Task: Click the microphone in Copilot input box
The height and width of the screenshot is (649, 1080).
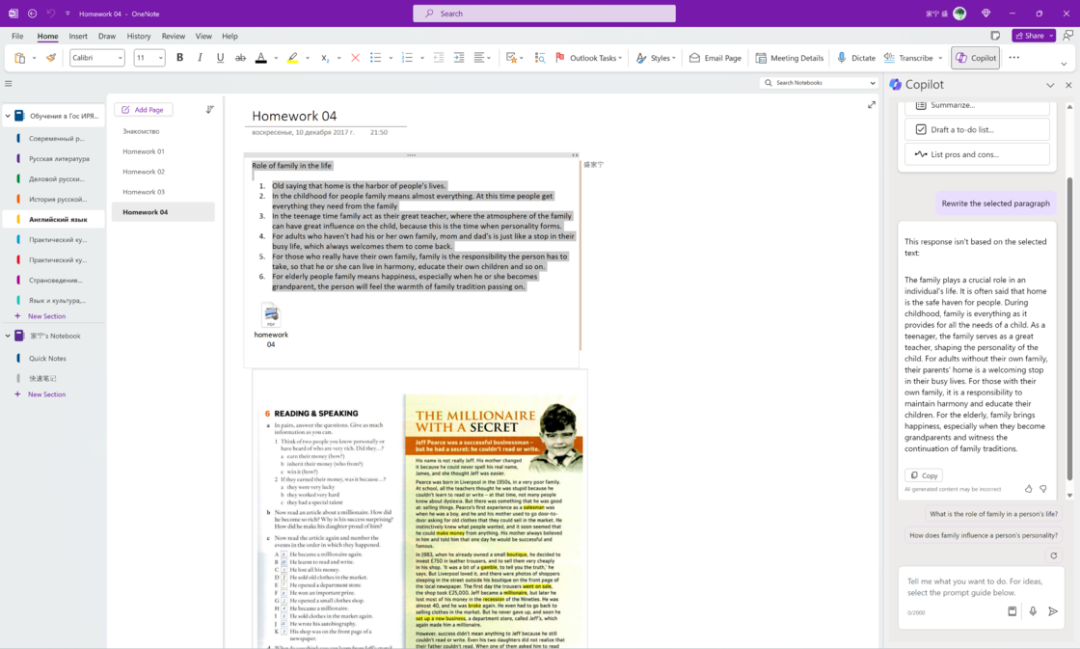Action: point(1032,611)
